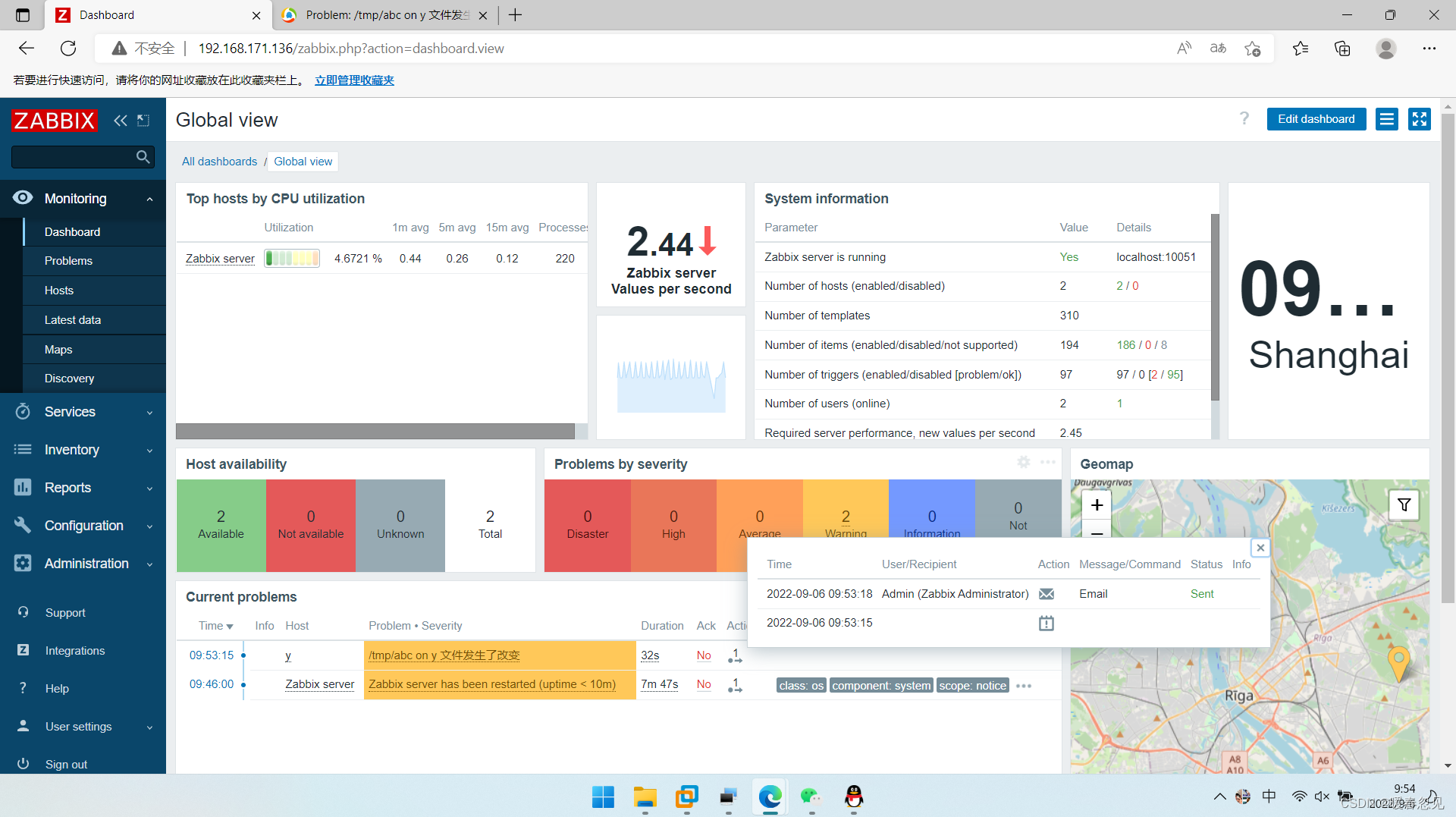Open dashboard help question mark icon
The width and height of the screenshot is (1456, 817).
click(x=1244, y=119)
